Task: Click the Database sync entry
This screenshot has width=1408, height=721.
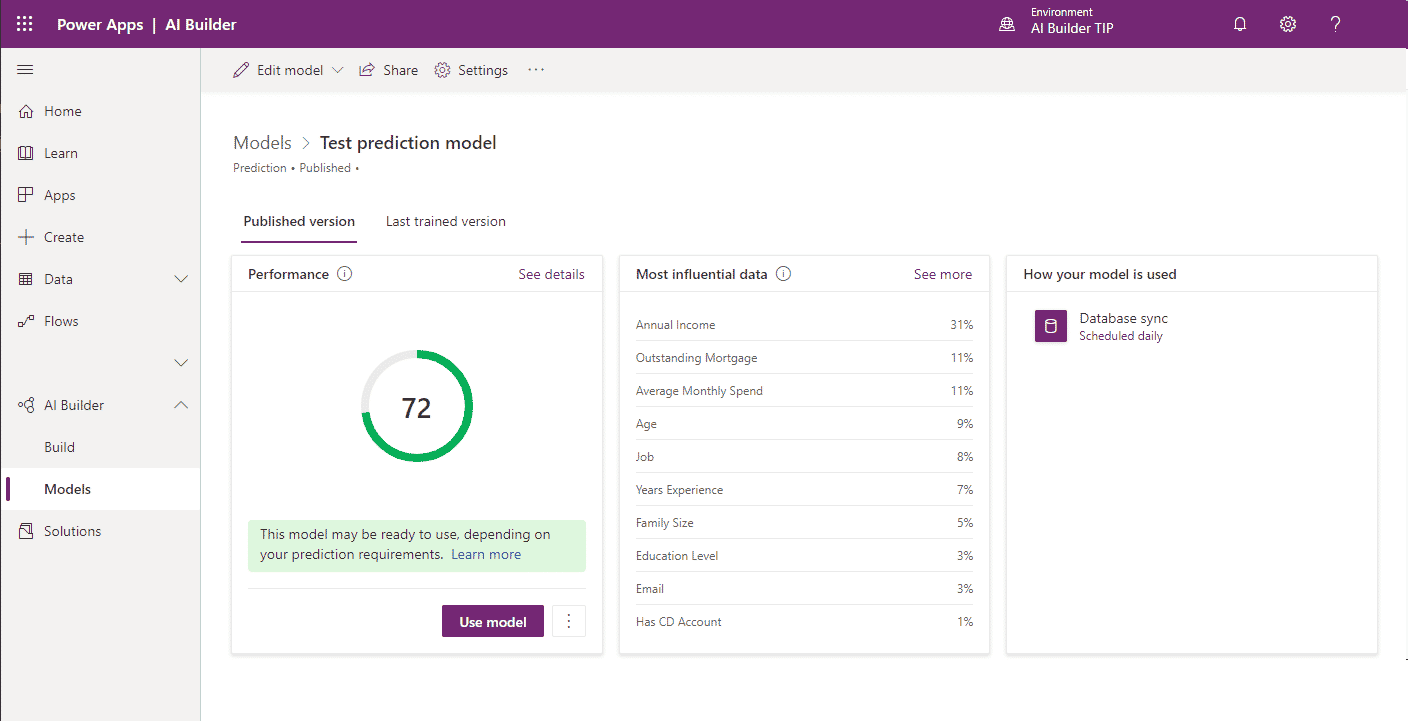Action: [x=1101, y=326]
